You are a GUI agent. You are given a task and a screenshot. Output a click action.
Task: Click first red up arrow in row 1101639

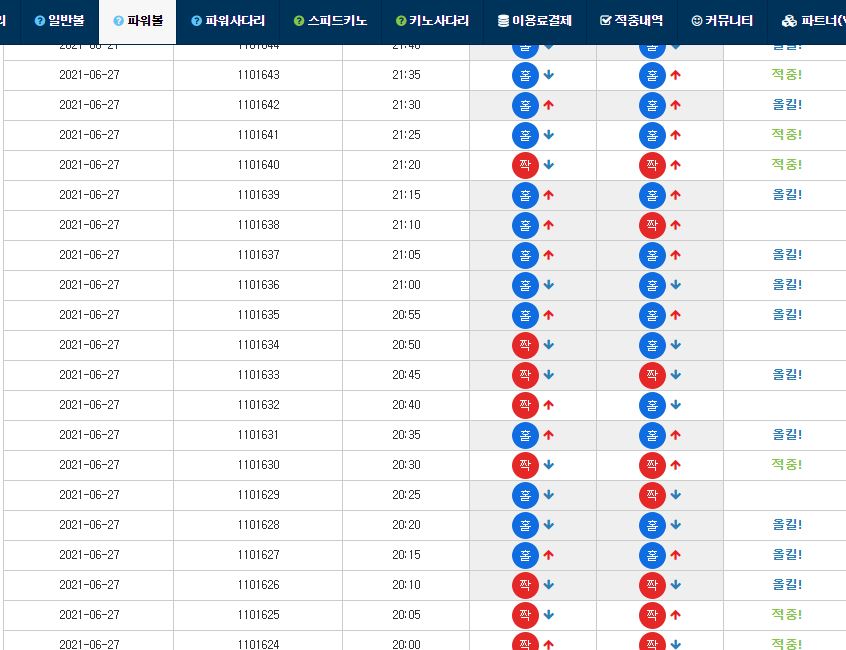549,195
